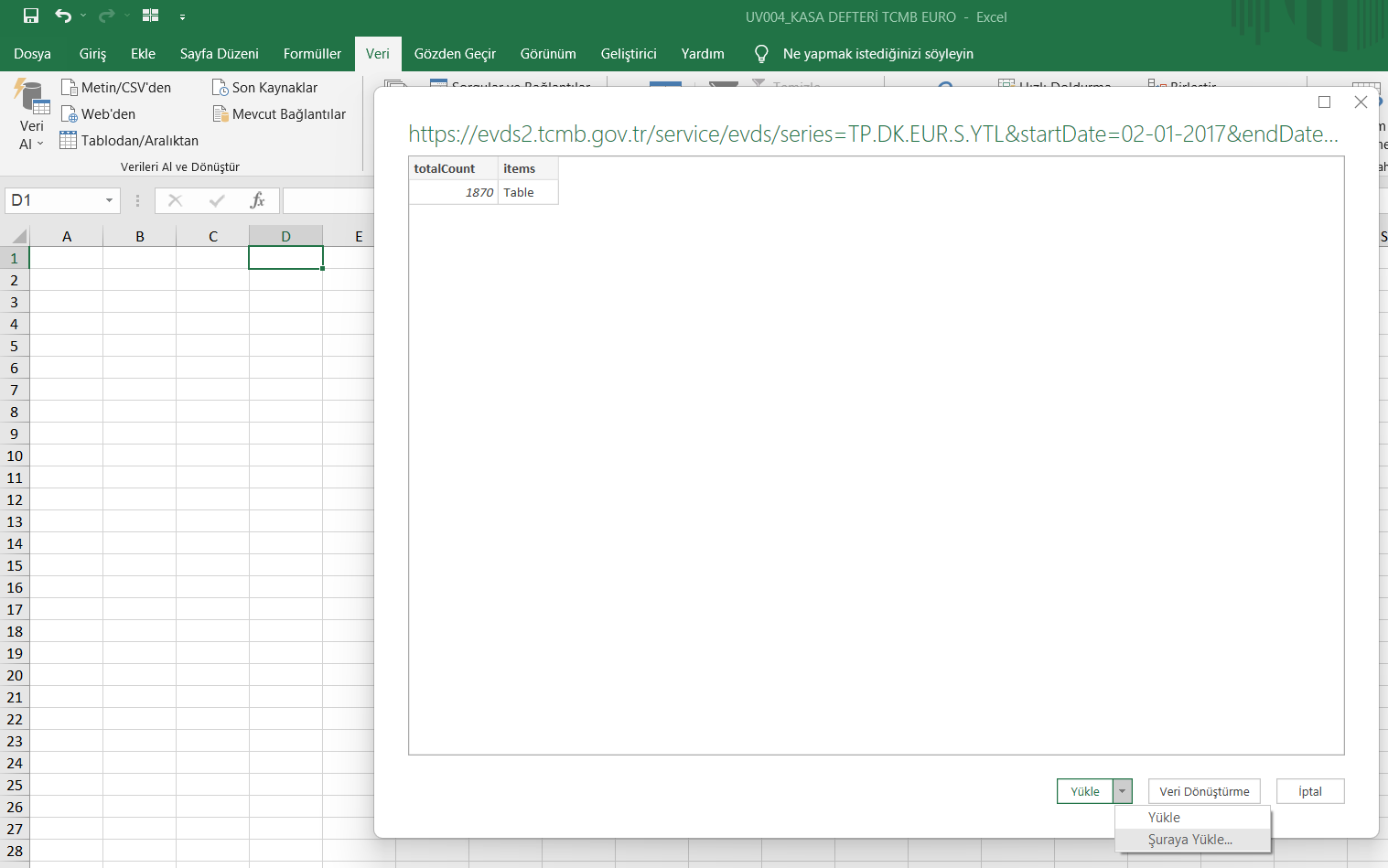Choose Yükle from the dropdown menu
This screenshot has height=868, width=1388.
pos(1192,818)
